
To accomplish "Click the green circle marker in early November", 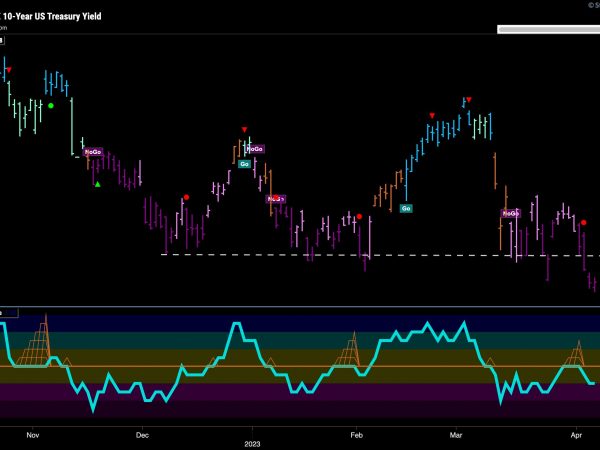I will pyautogui.click(x=51, y=106).
